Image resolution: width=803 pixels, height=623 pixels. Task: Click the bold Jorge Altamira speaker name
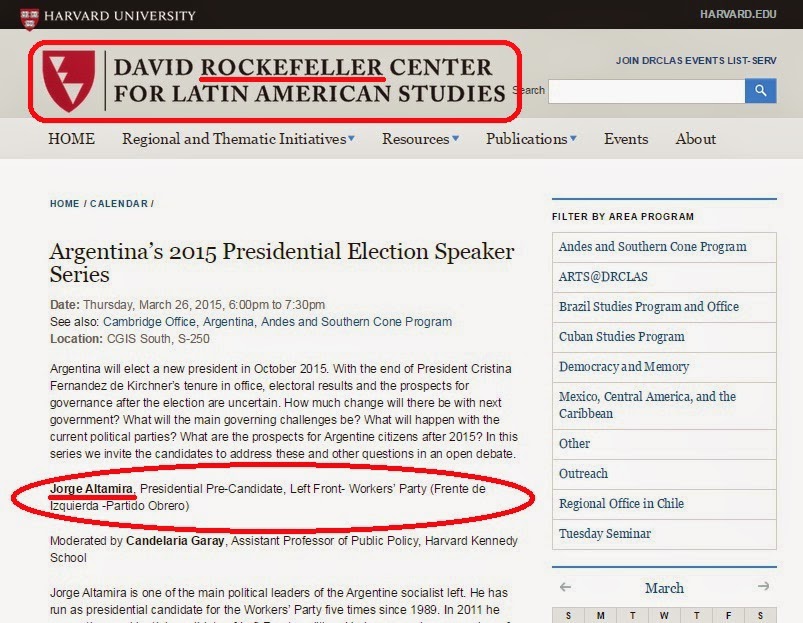91,489
